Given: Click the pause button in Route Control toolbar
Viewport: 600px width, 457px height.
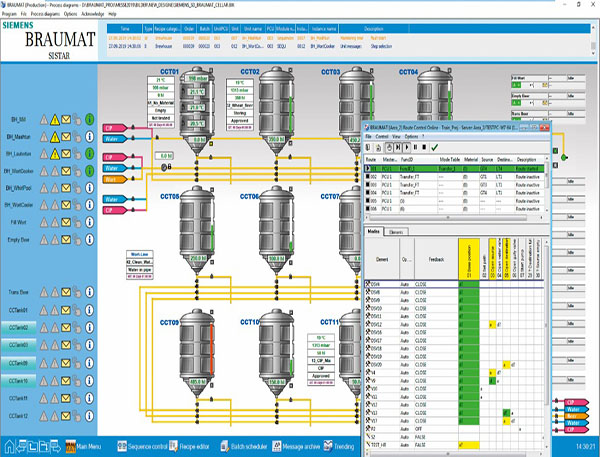Looking at the screenshot, I should [x=416, y=147].
